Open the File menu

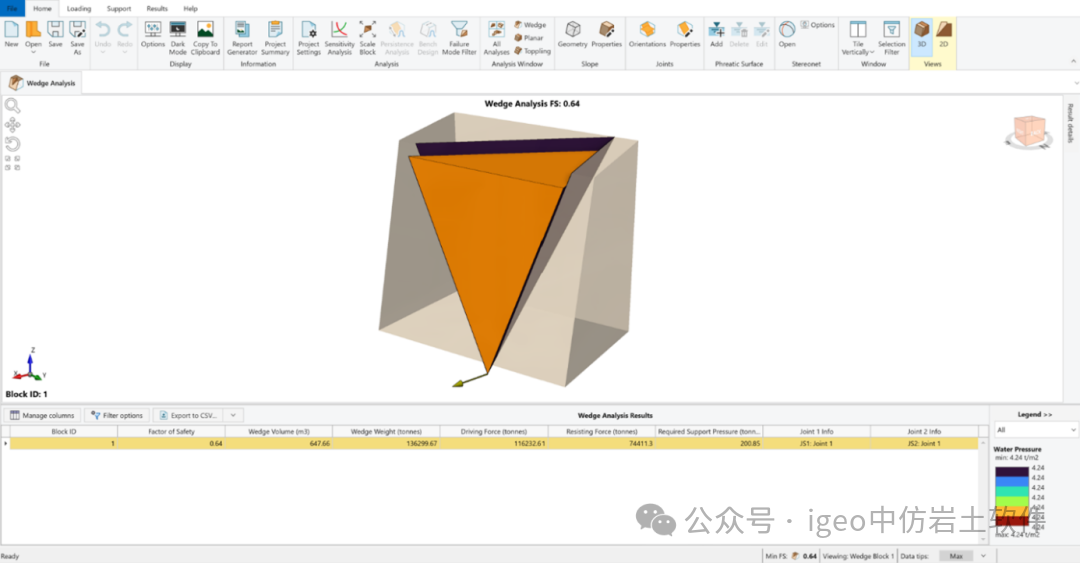tap(12, 8)
